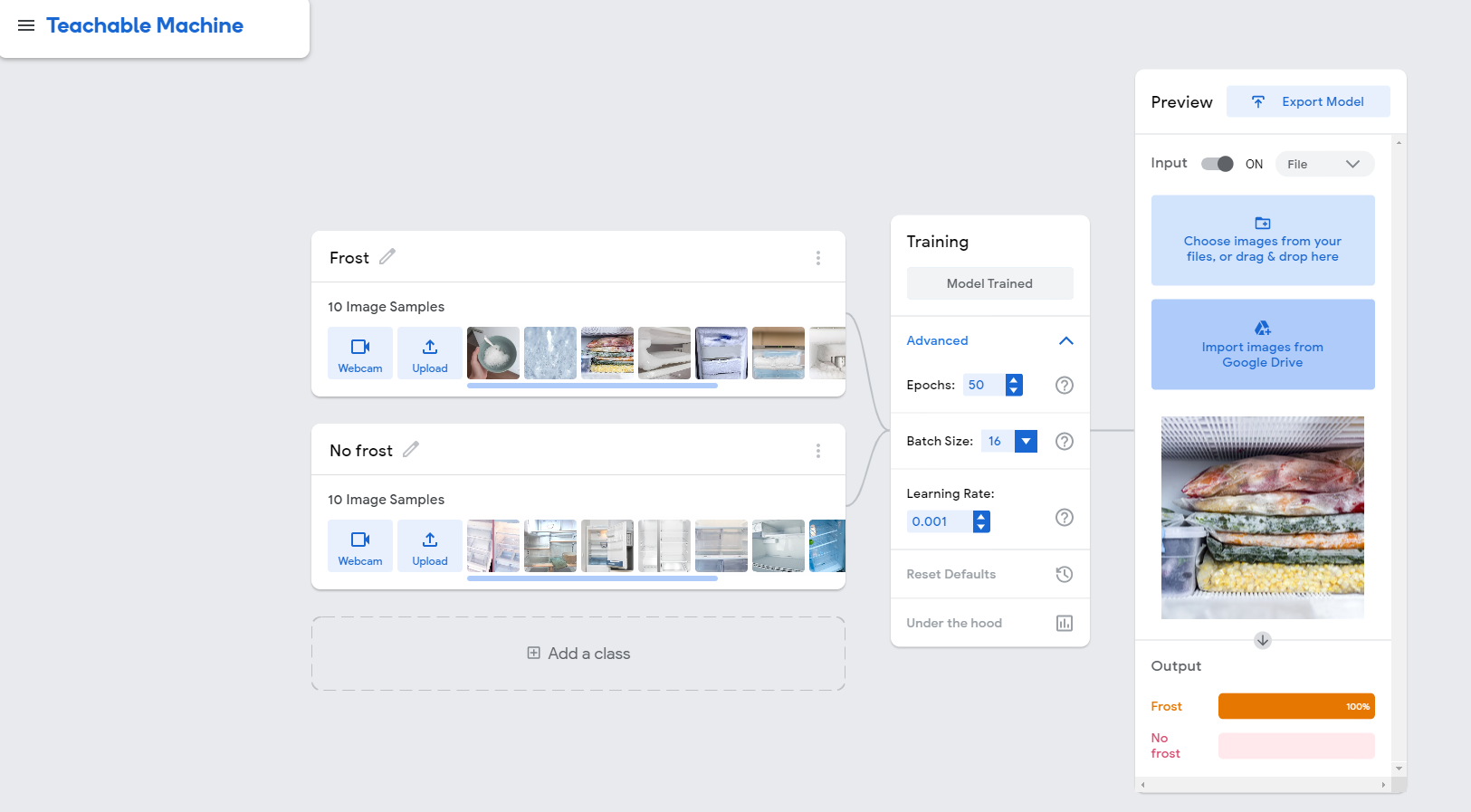The height and width of the screenshot is (812, 1471).
Task: Open the hamburger main menu
Action: pos(26,25)
